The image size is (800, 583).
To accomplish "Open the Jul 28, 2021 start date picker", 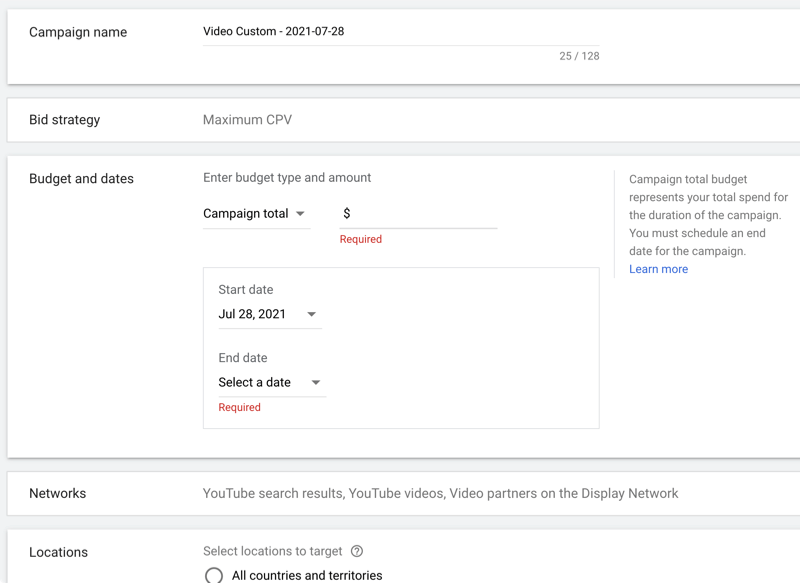I will pos(270,314).
